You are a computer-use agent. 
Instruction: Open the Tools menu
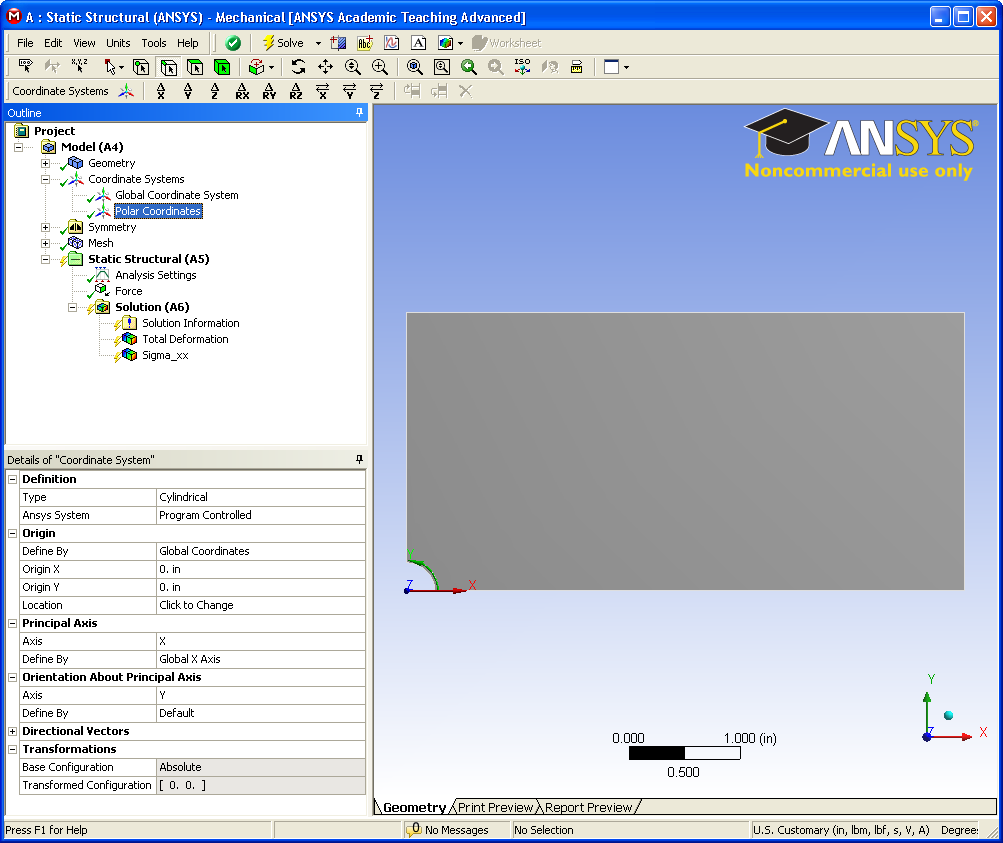[x=154, y=43]
